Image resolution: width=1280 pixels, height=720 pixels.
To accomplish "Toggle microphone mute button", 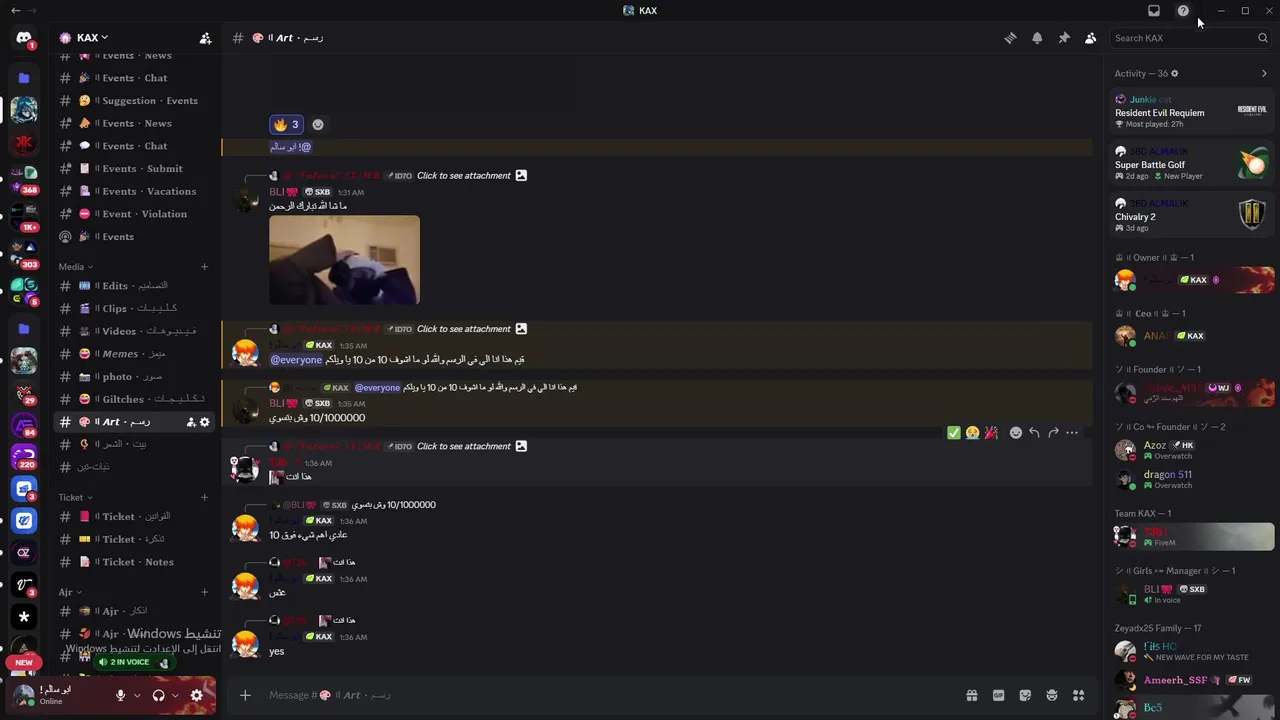I will click(x=121, y=695).
